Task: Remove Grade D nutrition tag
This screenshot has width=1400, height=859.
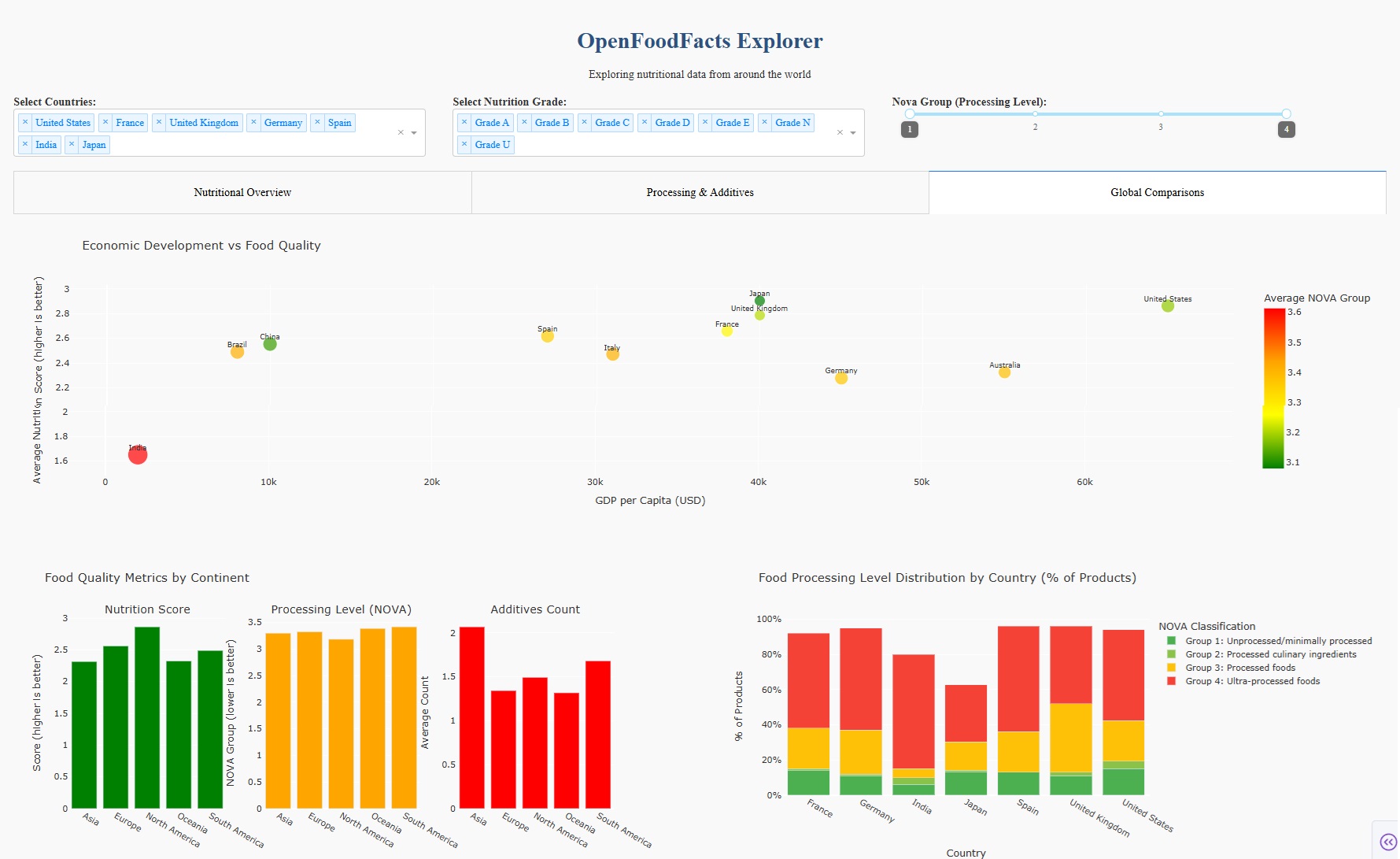Action: (645, 123)
